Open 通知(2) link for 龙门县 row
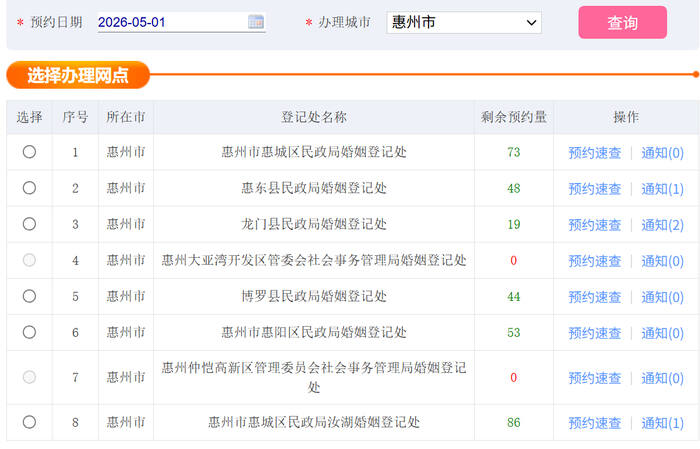 [x=662, y=225]
